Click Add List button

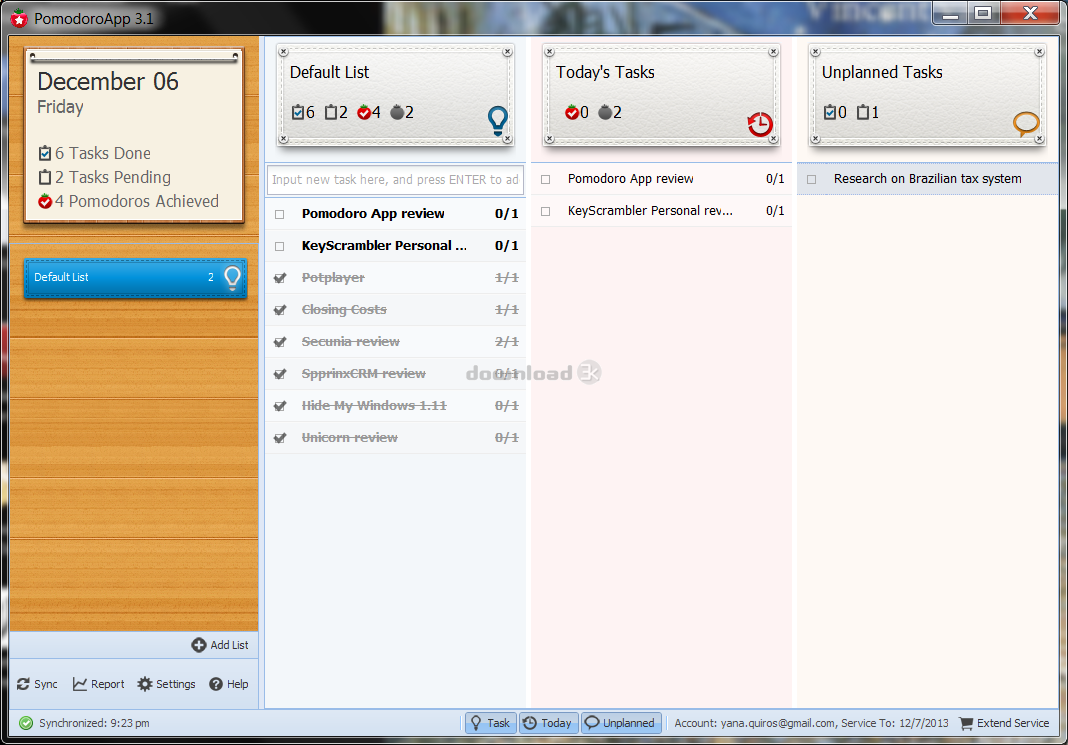coord(220,645)
